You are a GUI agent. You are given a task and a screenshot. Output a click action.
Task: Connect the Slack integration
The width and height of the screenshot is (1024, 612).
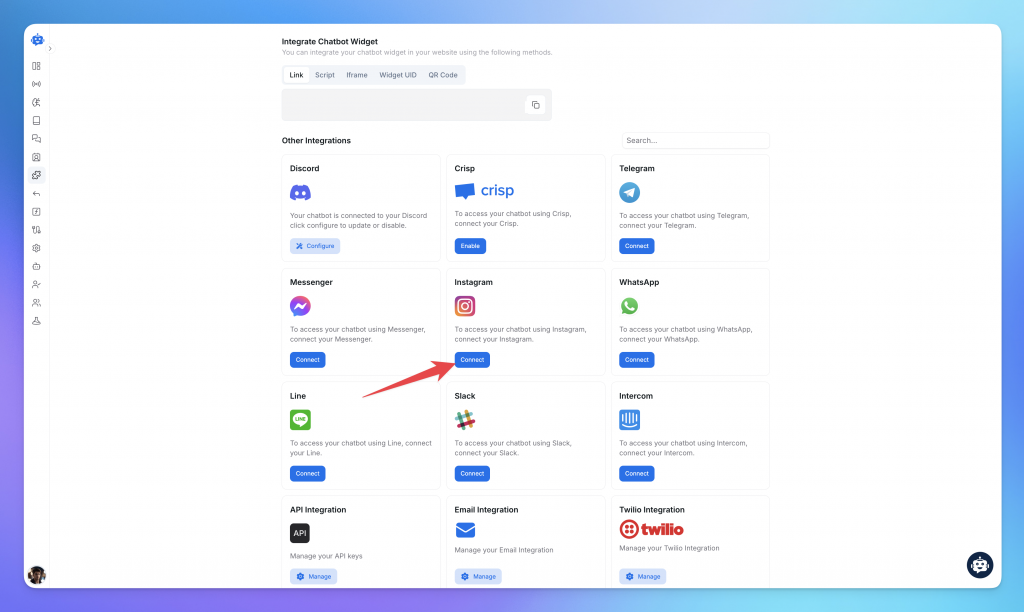click(472, 474)
